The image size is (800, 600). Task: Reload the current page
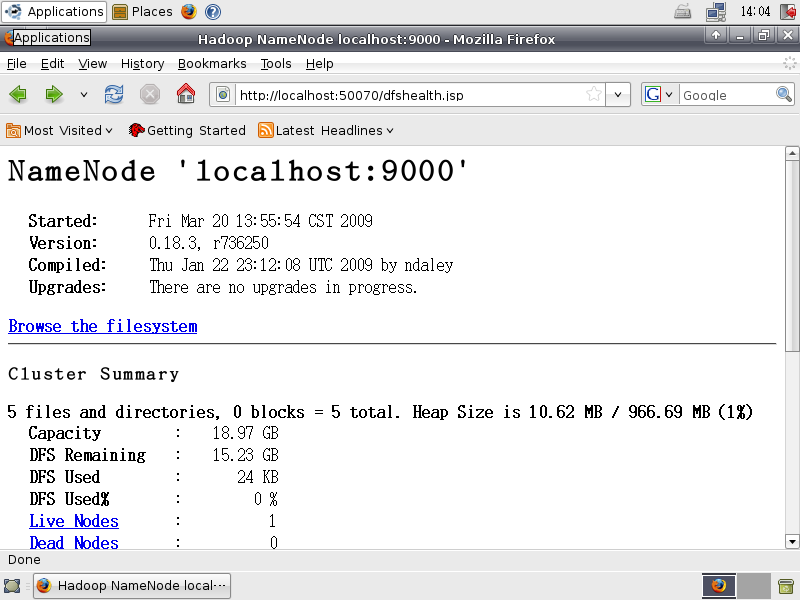coord(114,94)
